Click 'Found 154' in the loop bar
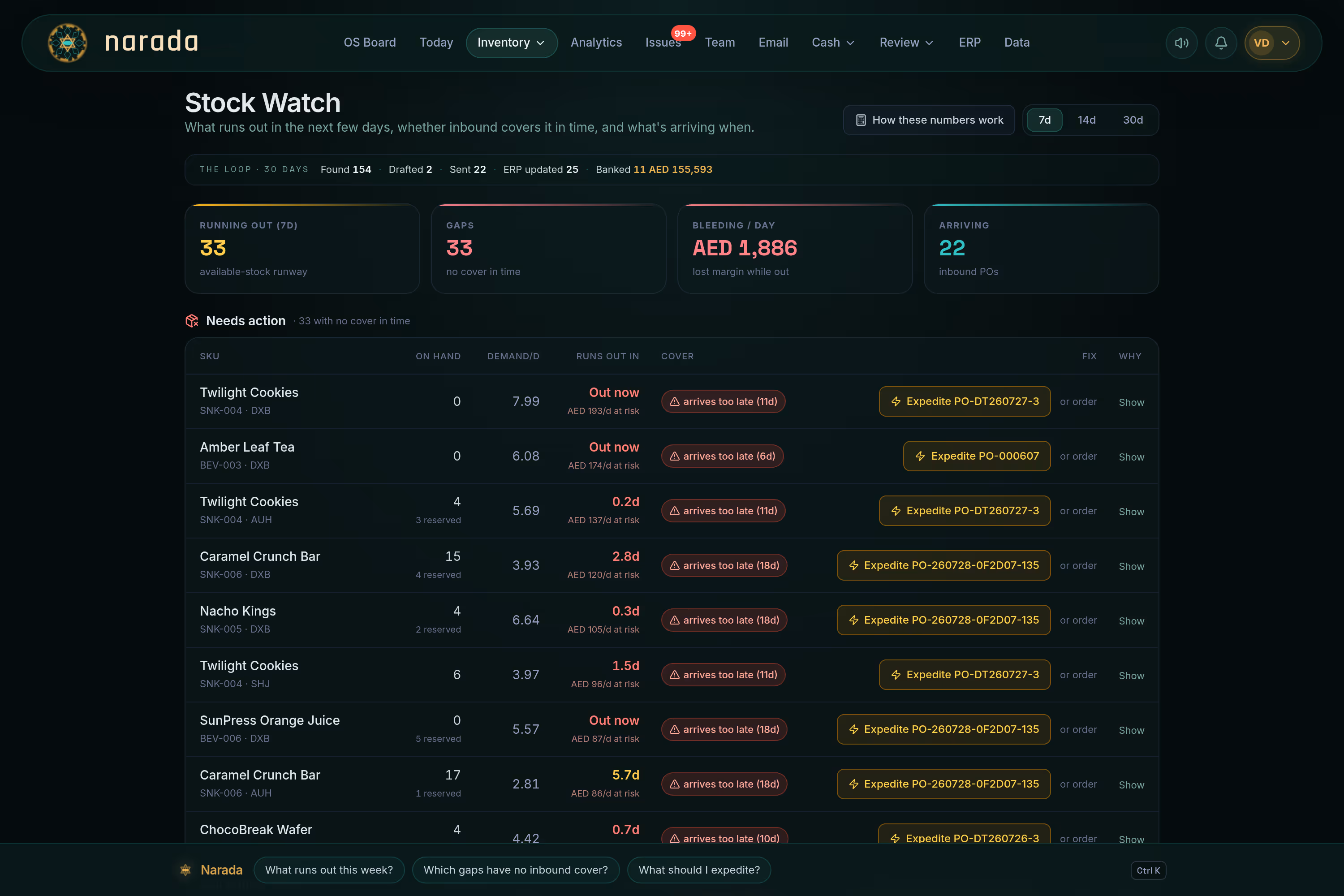 click(x=346, y=170)
